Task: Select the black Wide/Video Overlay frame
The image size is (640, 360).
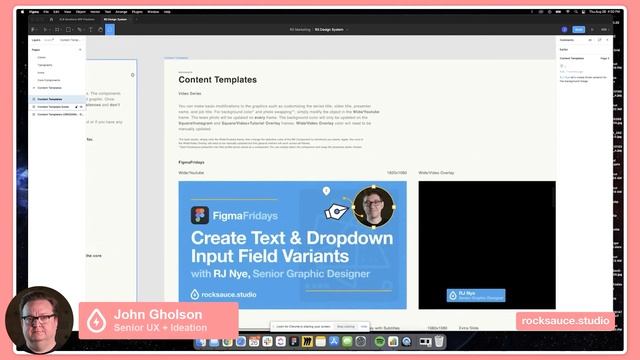Action: click(487, 245)
